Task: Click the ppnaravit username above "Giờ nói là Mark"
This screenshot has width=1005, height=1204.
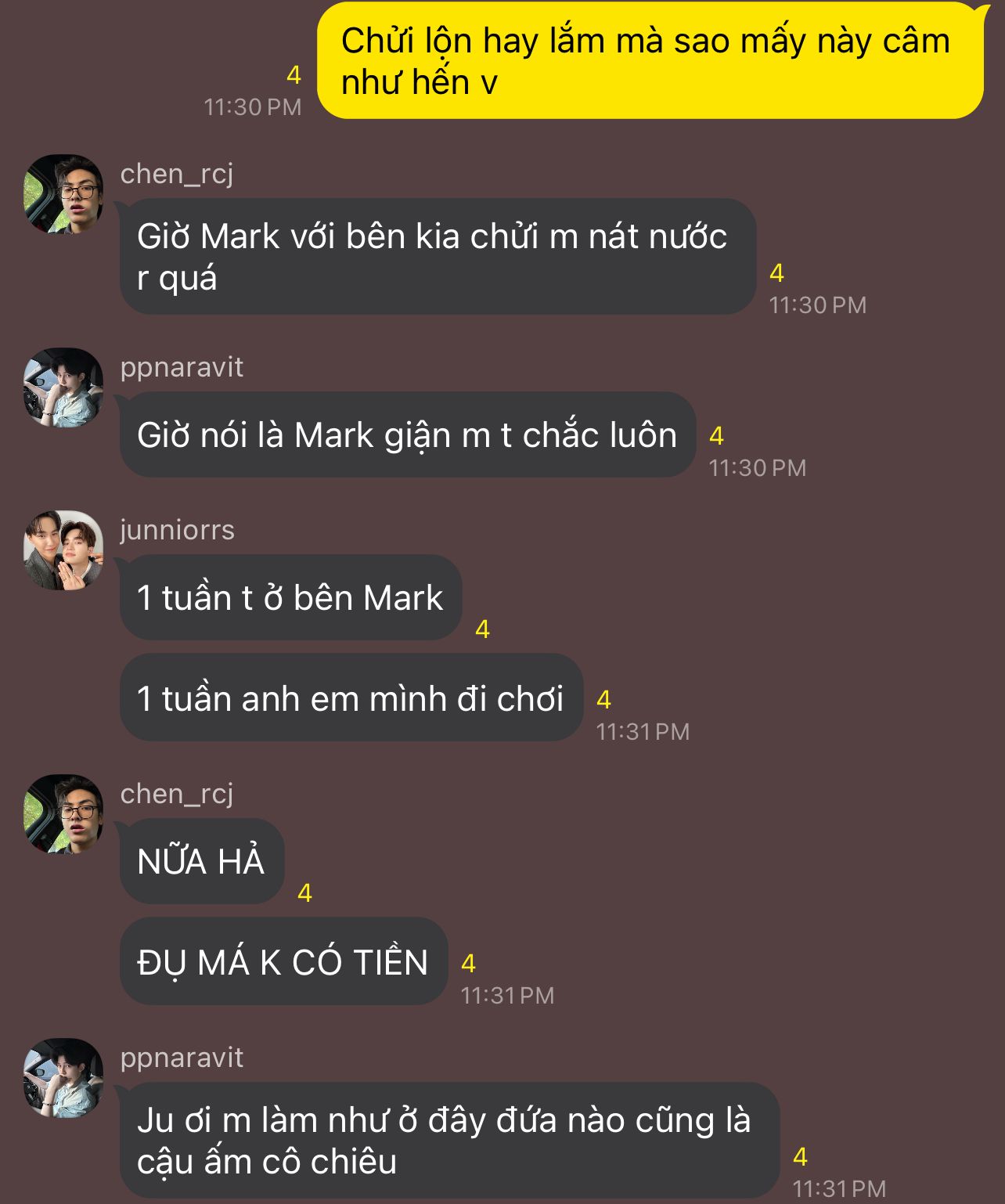Action: click(x=182, y=367)
